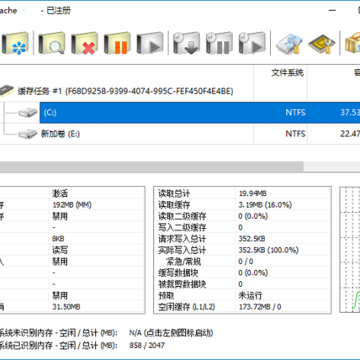The height and width of the screenshot is (360, 360).
Task: Click the 写入二级缓存 label
Action: pyautogui.click(x=182, y=227)
